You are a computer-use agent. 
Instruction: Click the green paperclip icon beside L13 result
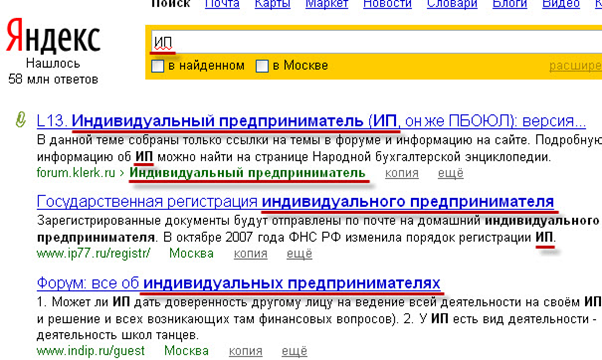(20, 120)
